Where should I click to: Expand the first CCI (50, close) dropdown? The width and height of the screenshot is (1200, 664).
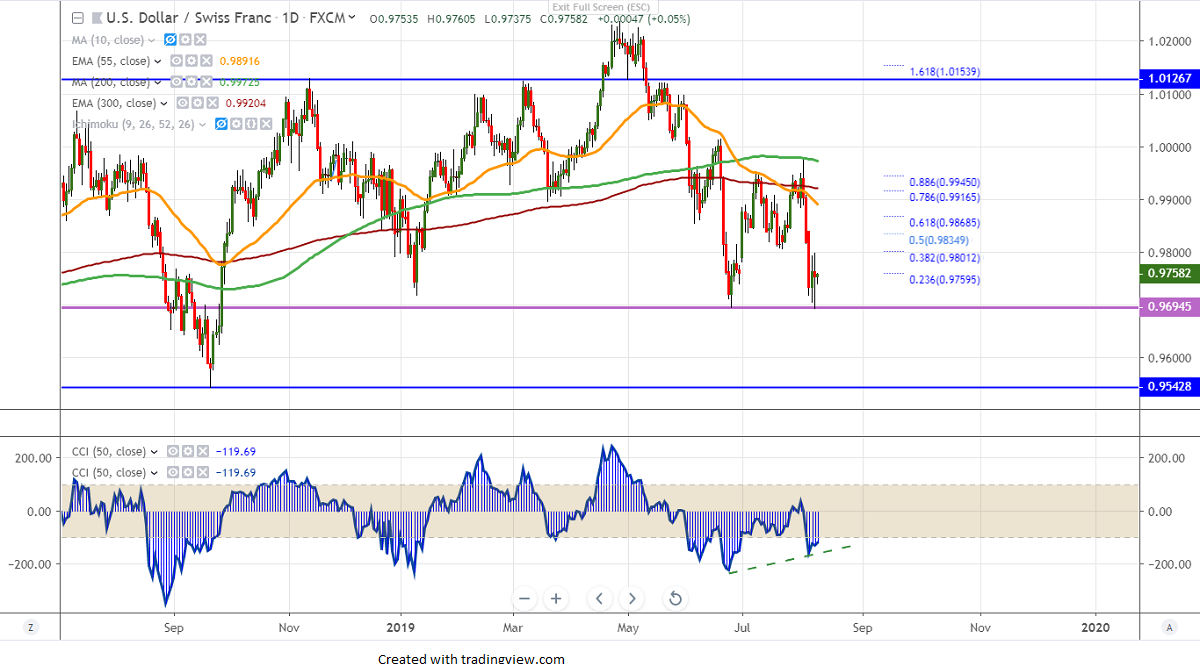point(154,452)
